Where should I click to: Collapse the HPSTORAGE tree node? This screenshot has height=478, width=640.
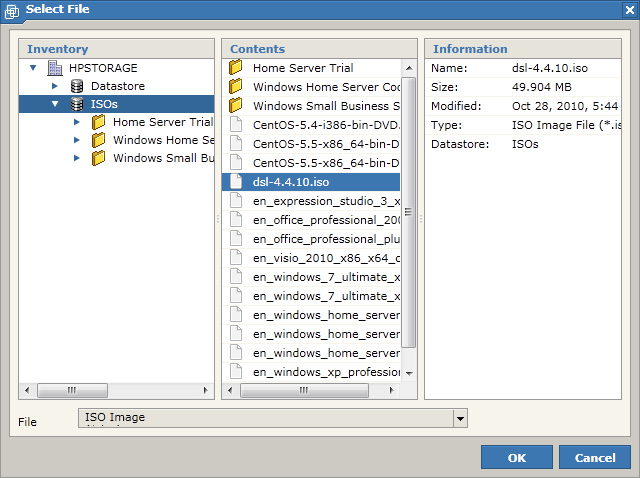pyautogui.click(x=33, y=68)
